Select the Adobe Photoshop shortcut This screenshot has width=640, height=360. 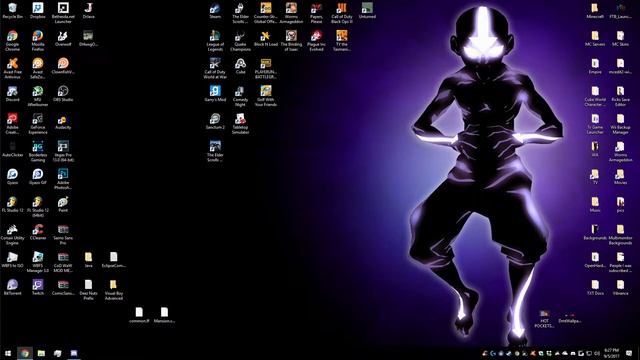coord(63,179)
